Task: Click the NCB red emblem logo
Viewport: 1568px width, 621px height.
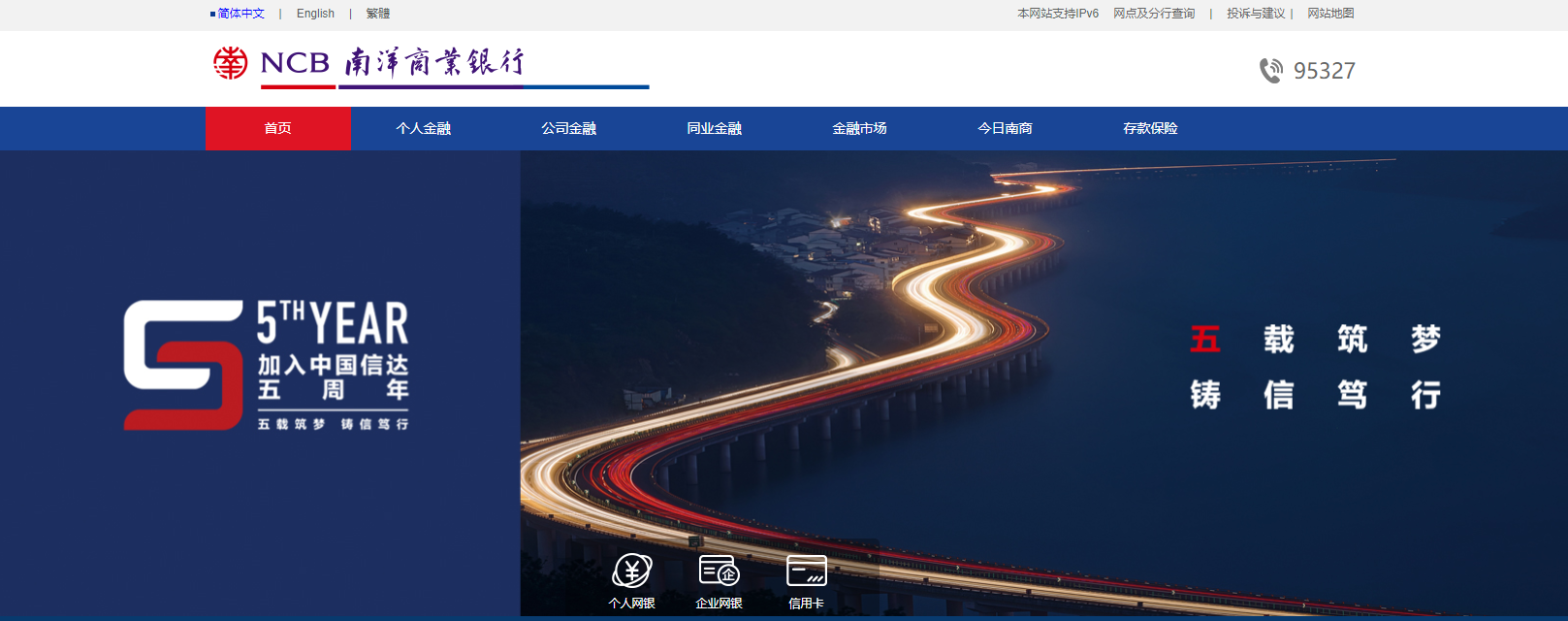Action: (x=231, y=63)
